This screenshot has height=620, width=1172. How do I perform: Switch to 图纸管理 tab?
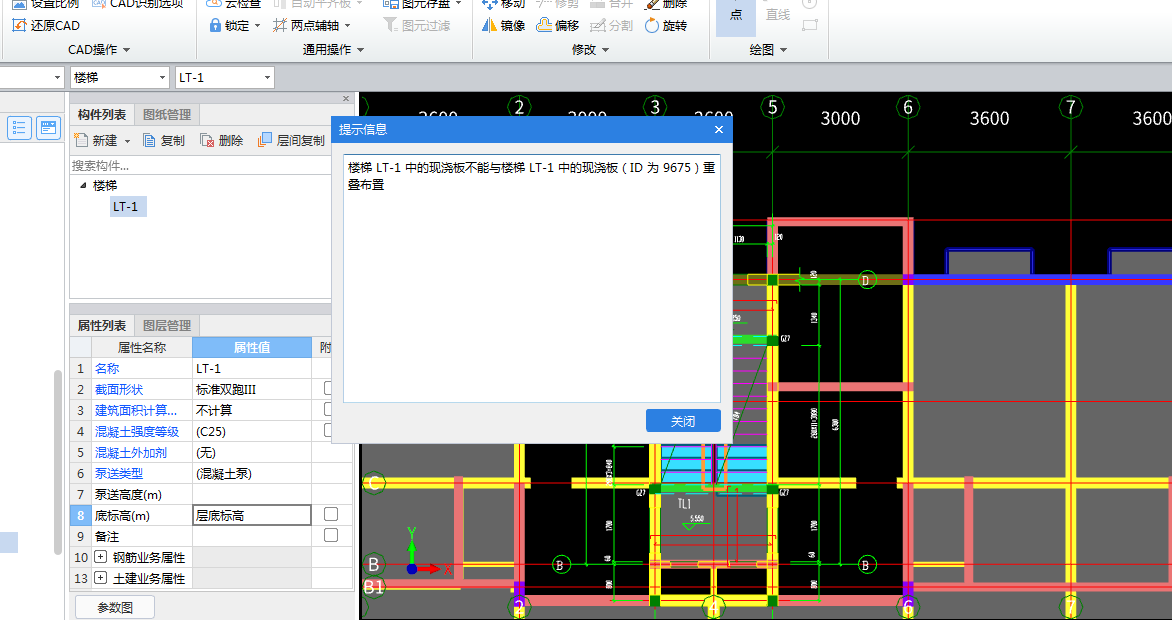(167, 114)
